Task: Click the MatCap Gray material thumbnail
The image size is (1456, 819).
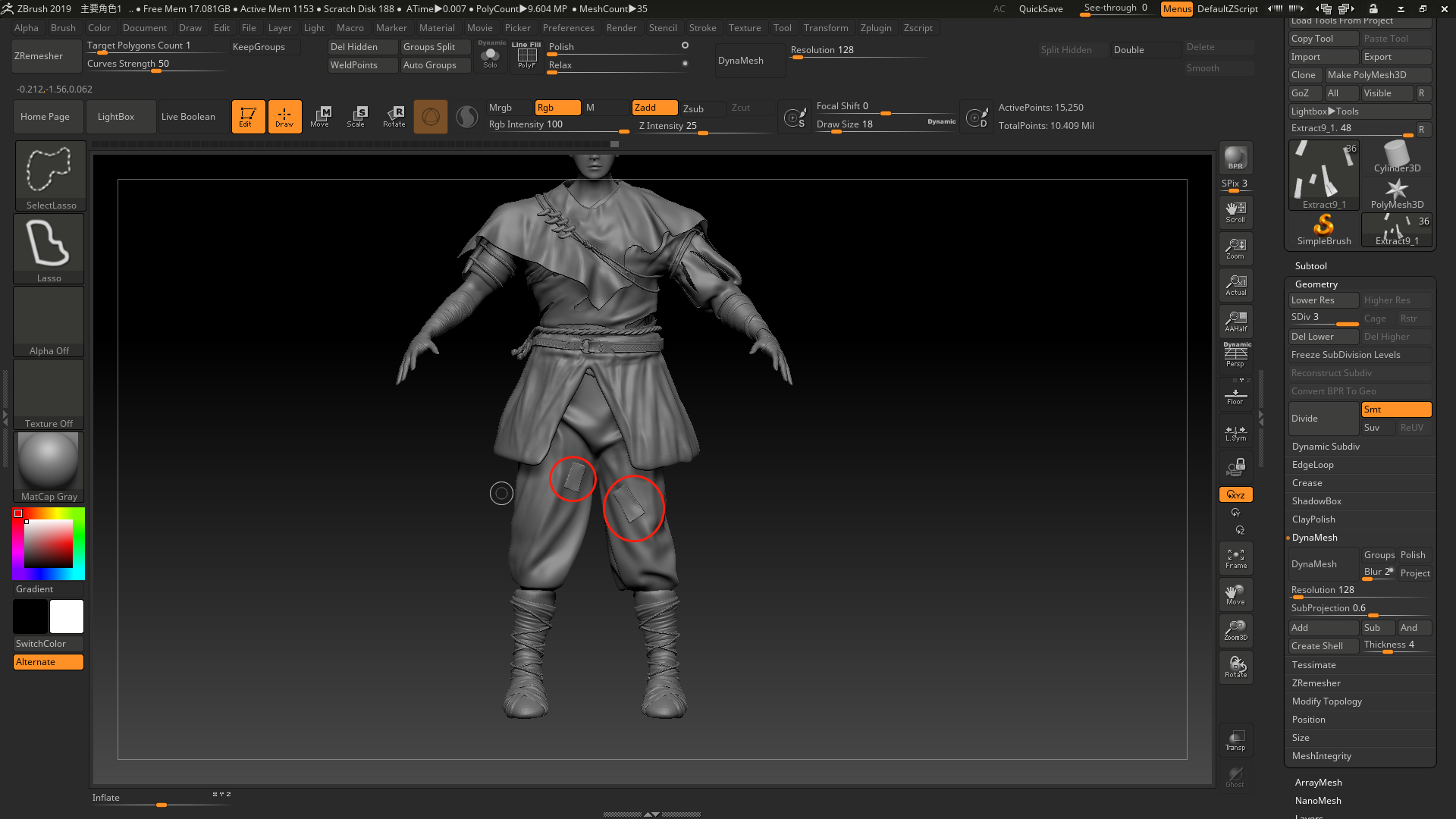Action: pyautogui.click(x=49, y=467)
